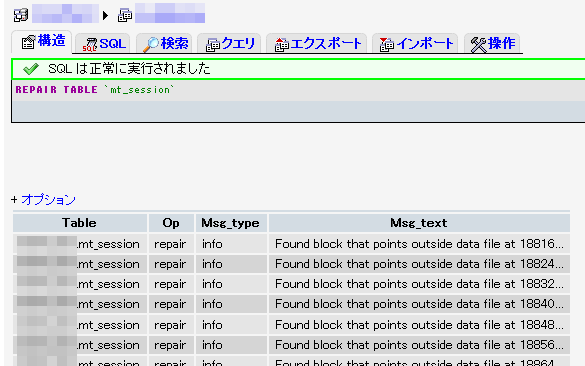585x366 pixels.
Task: Click the インポート import icon
Action: [387, 44]
